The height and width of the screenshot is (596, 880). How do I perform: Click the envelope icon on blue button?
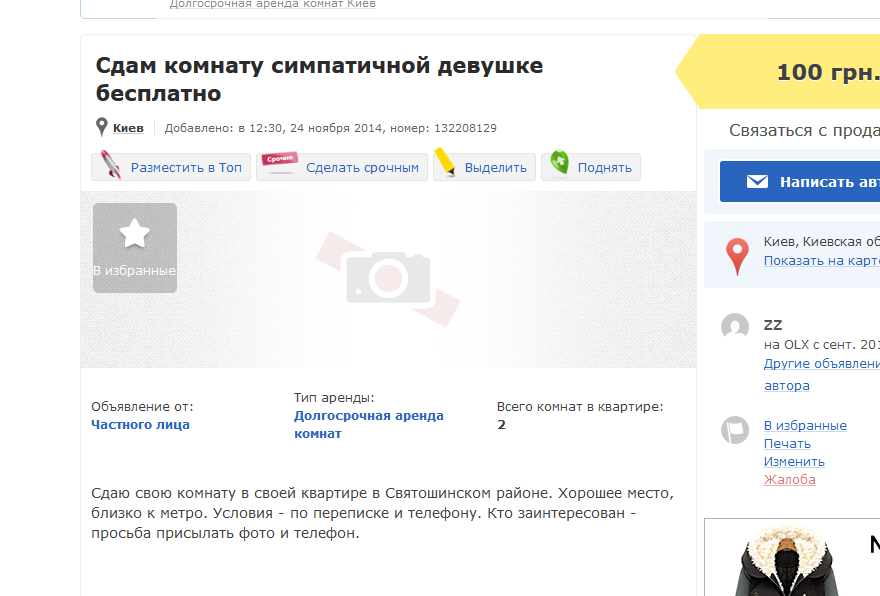click(x=757, y=182)
